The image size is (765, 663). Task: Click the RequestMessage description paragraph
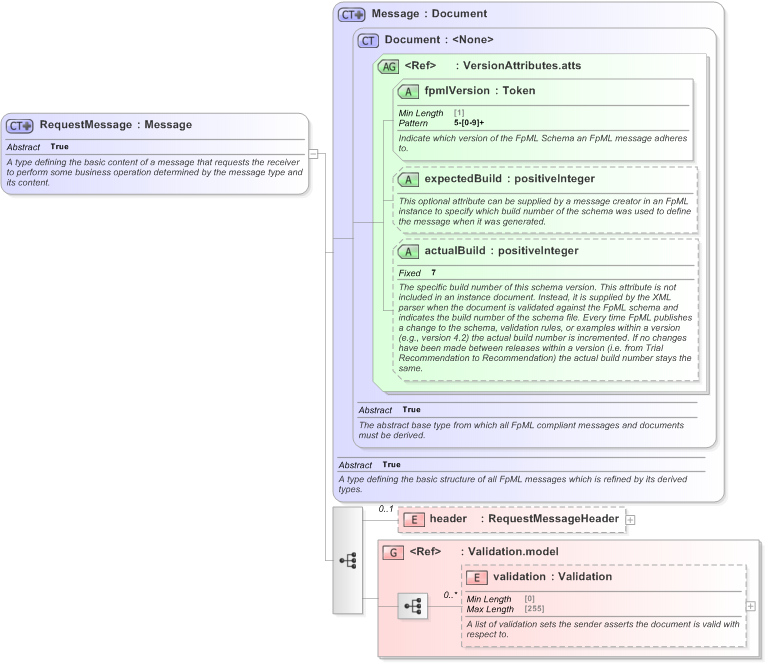click(155, 172)
